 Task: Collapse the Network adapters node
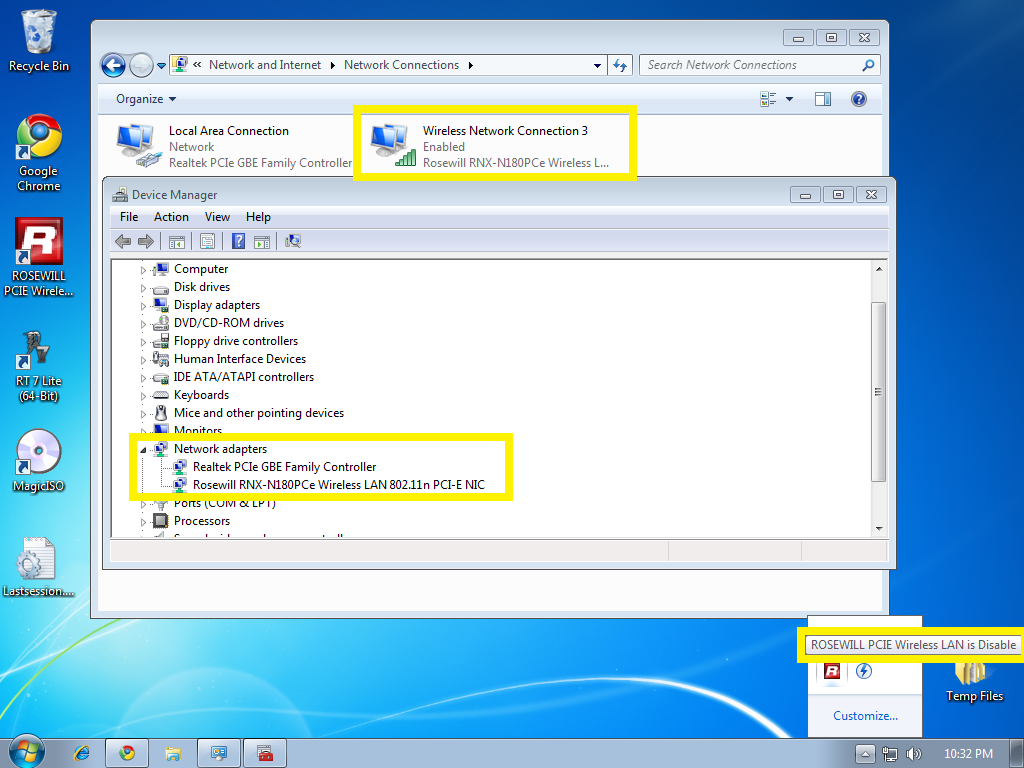[x=143, y=450]
